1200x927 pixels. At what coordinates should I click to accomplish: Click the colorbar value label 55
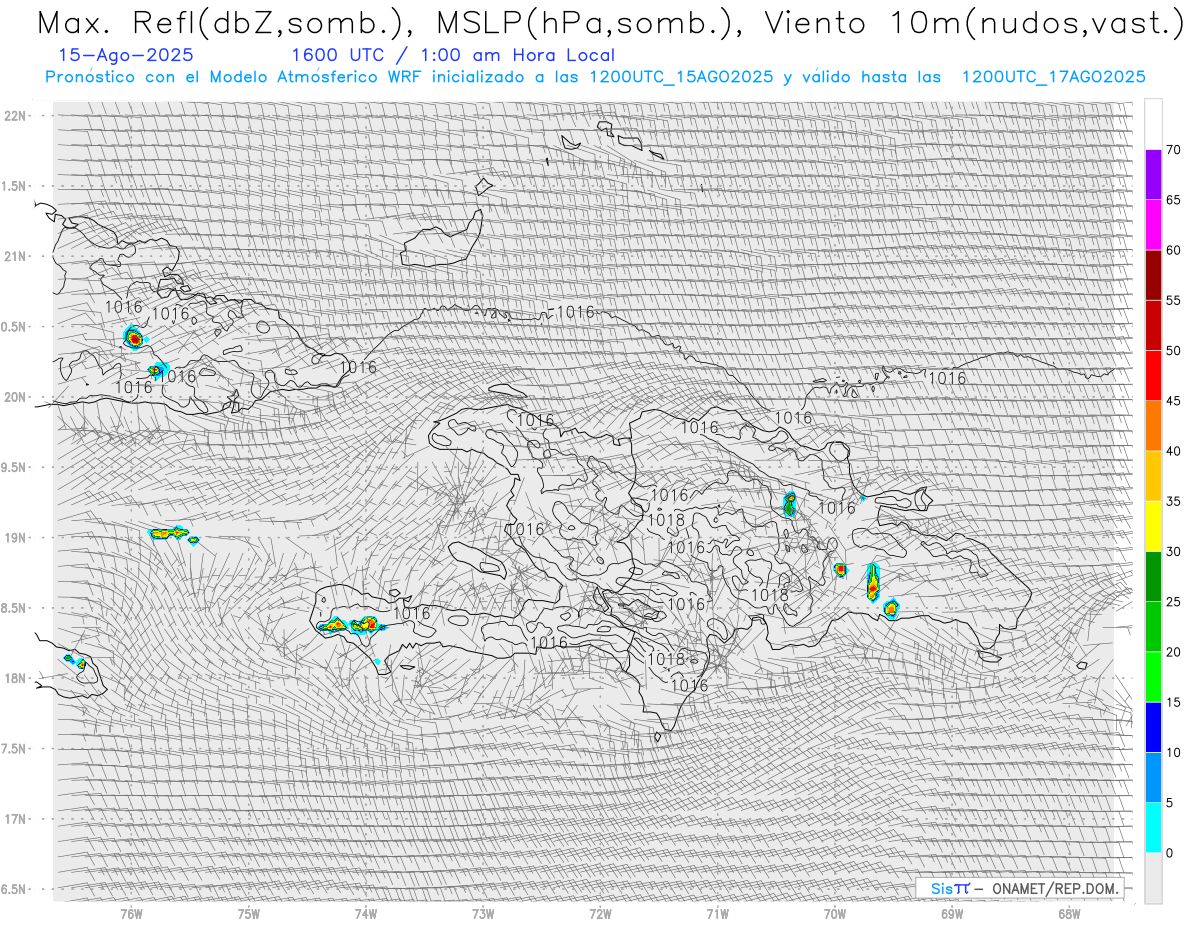pyautogui.click(x=1173, y=300)
